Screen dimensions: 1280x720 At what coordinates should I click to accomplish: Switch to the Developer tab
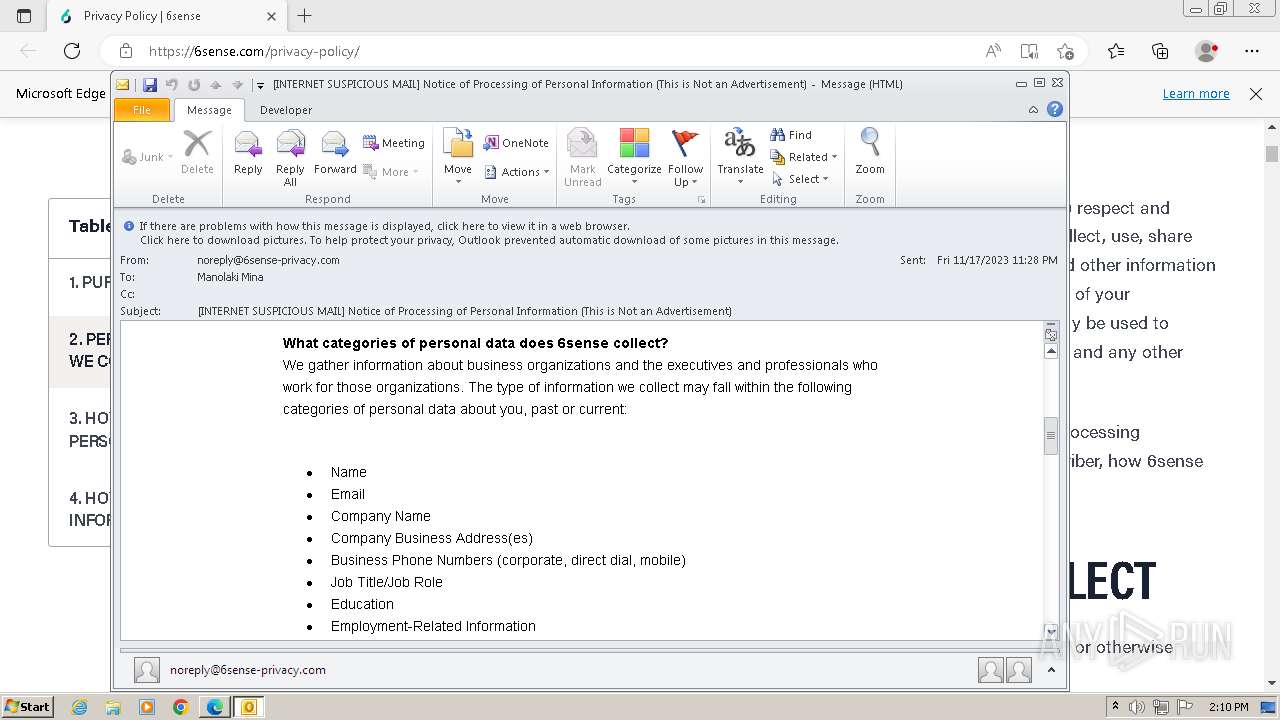click(x=286, y=110)
